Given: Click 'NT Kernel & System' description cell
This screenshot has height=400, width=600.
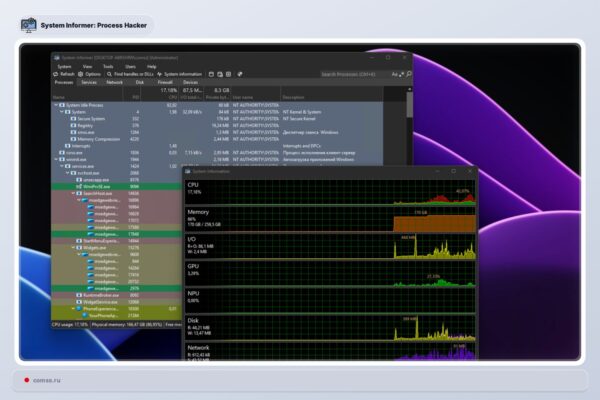Looking at the screenshot, I should coord(302,112).
